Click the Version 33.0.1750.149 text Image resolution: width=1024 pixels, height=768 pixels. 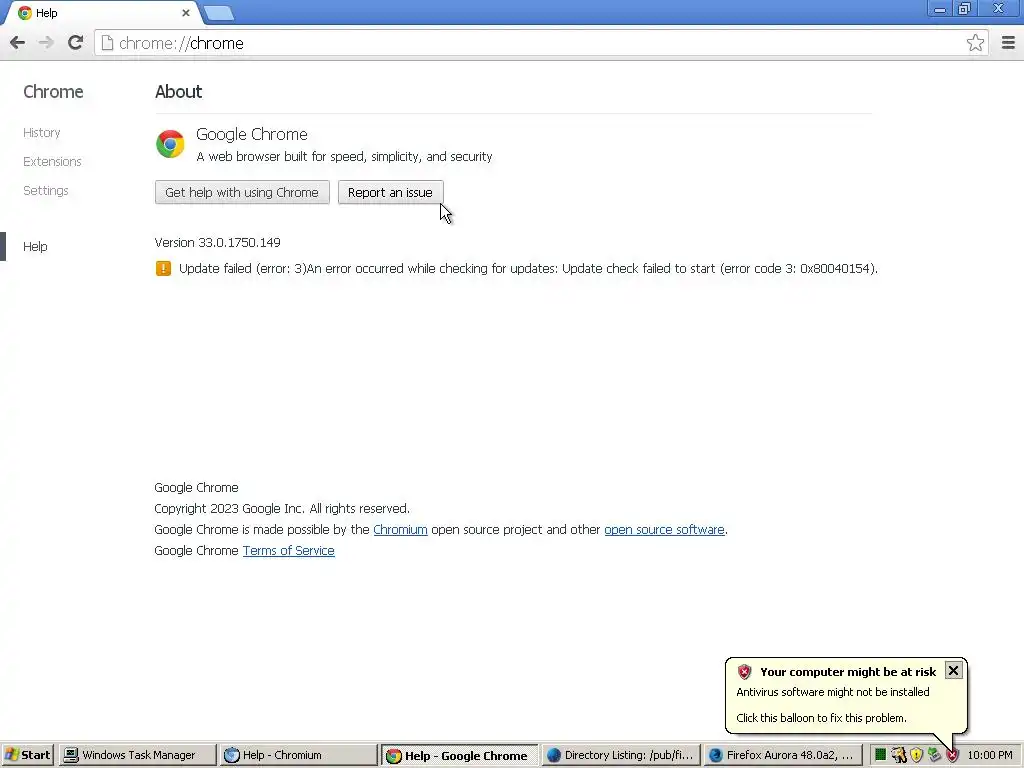click(217, 242)
